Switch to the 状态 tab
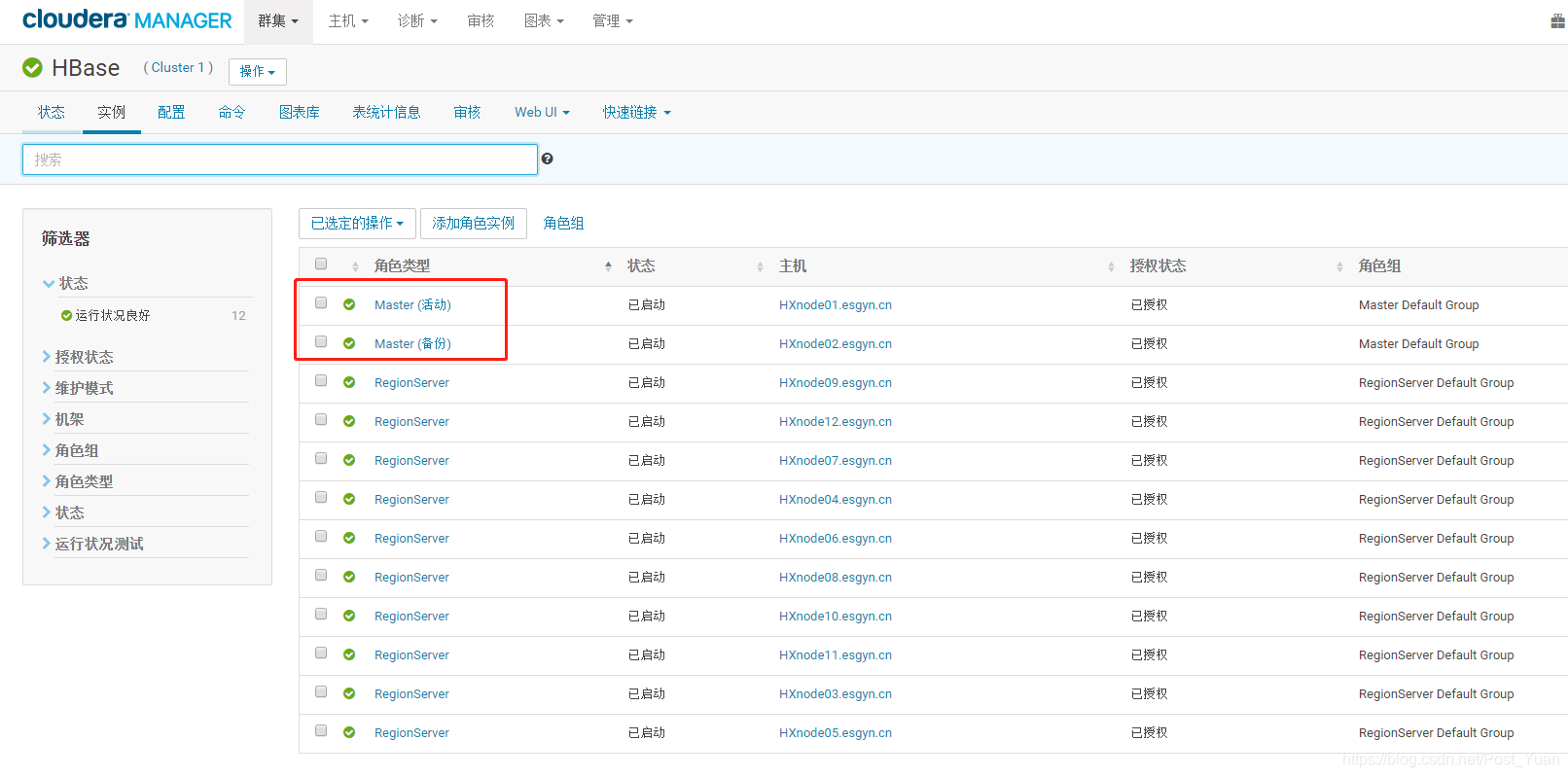This screenshot has width=1568, height=777. (x=52, y=112)
